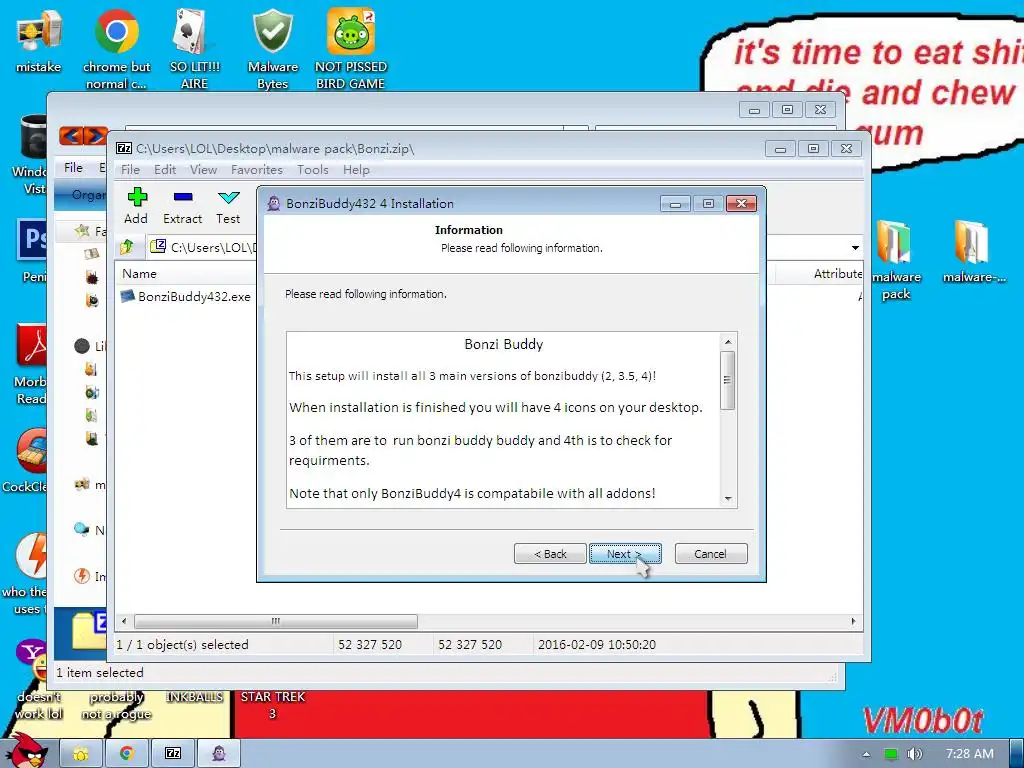Open the File menu in 7-Zip

tap(130, 170)
